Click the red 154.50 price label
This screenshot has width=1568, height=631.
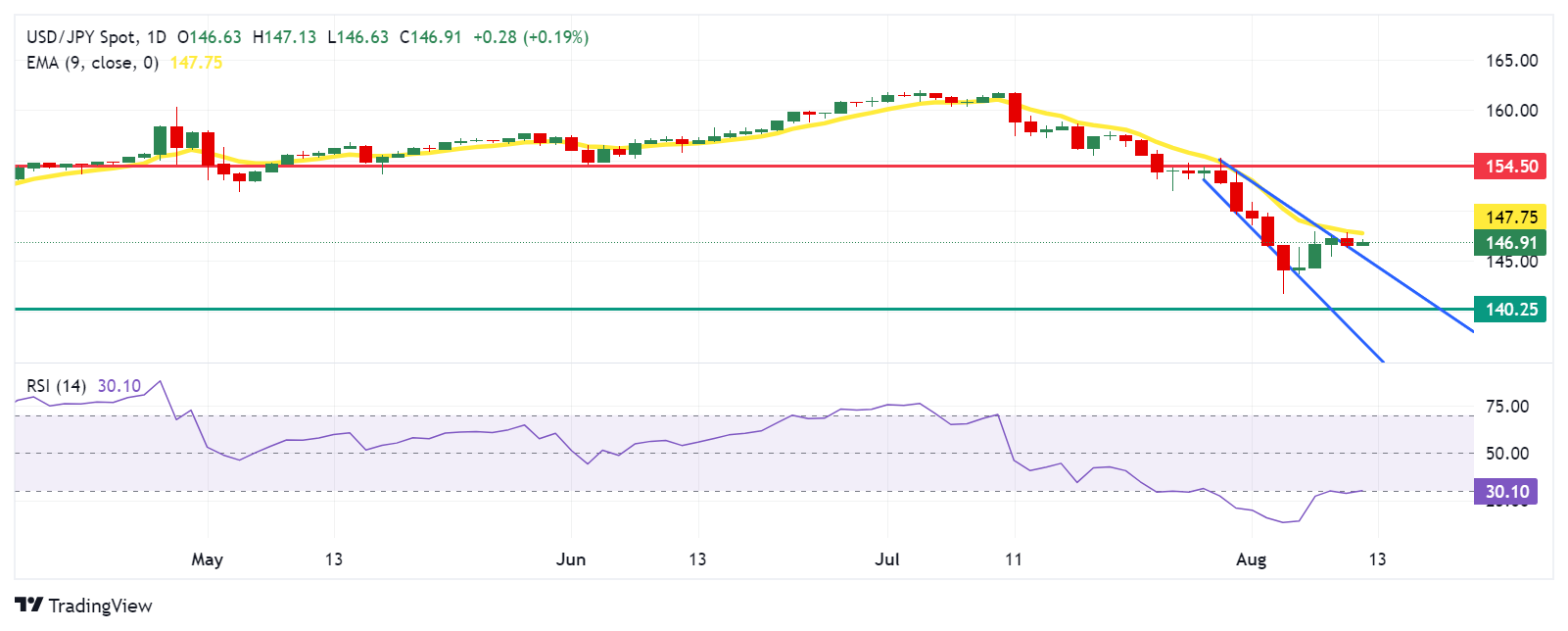[x=1509, y=166]
